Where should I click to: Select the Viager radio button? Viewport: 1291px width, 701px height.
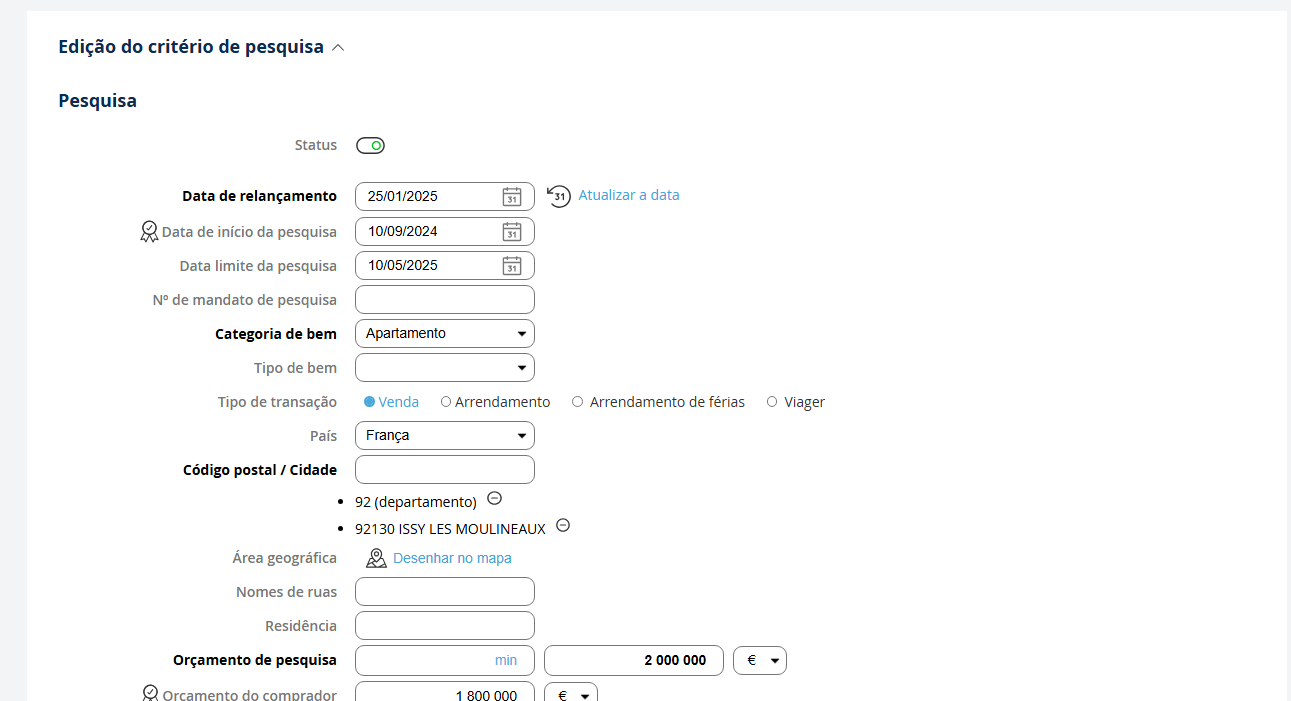(x=772, y=402)
